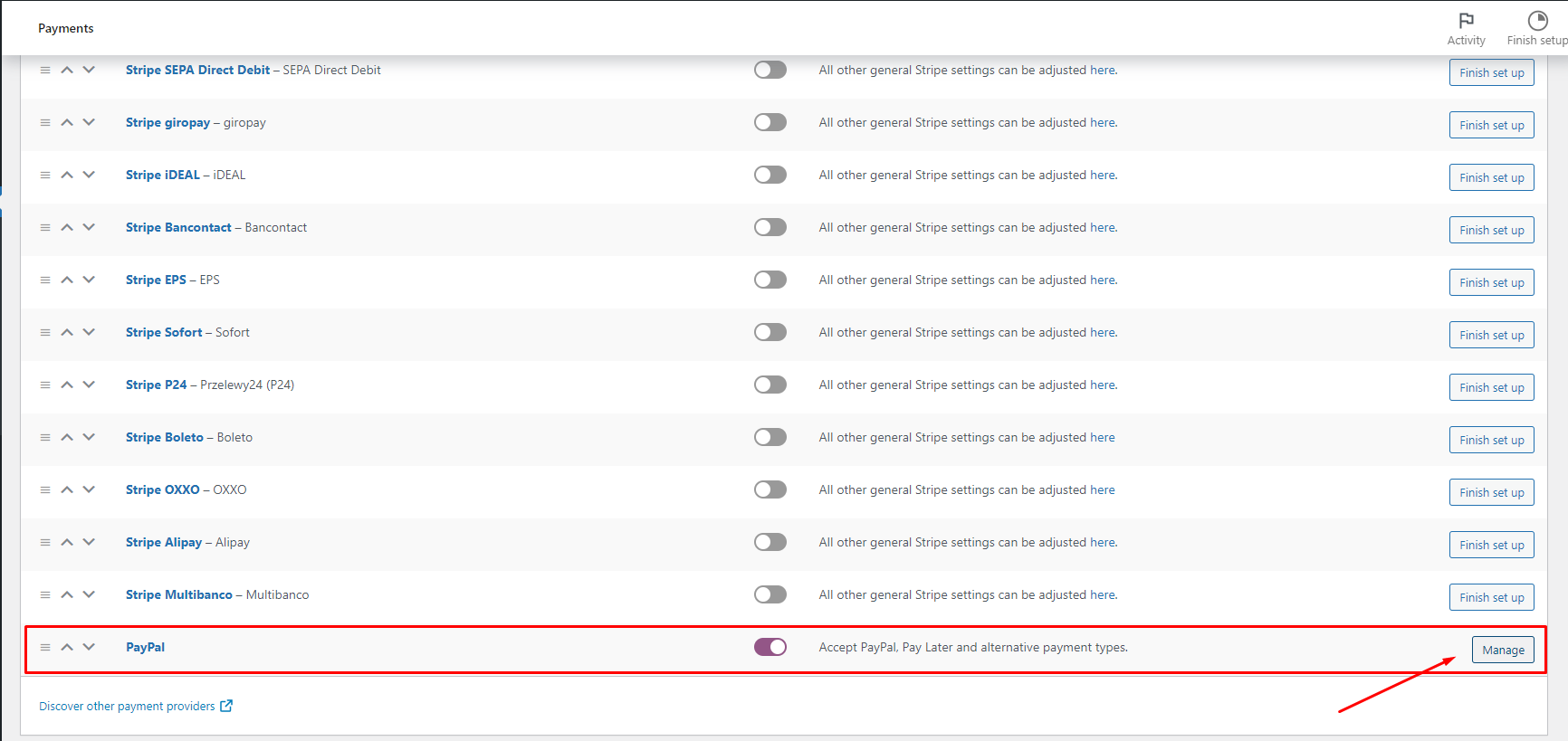Enable the Stripe iDEAL toggle
Viewport: 1568px width, 741px height.
pyautogui.click(x=770, y=175)
